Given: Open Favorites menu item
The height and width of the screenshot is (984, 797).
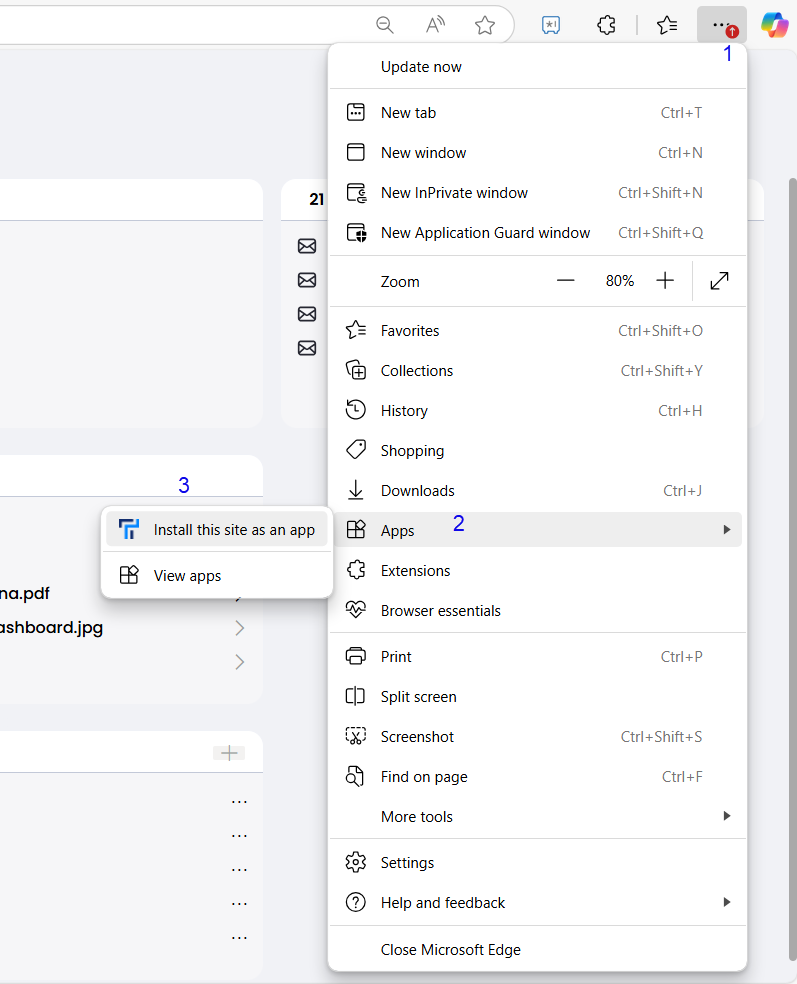Looking at the screenshot, I should click(x=537, y=331).
